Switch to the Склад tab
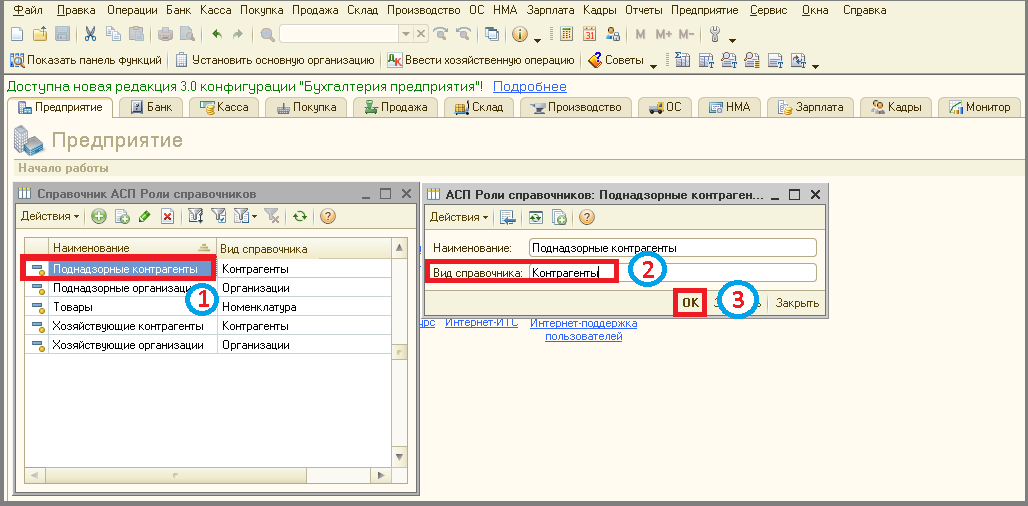Viewport: 1028px width, 506px height. [x=479, y=107]
